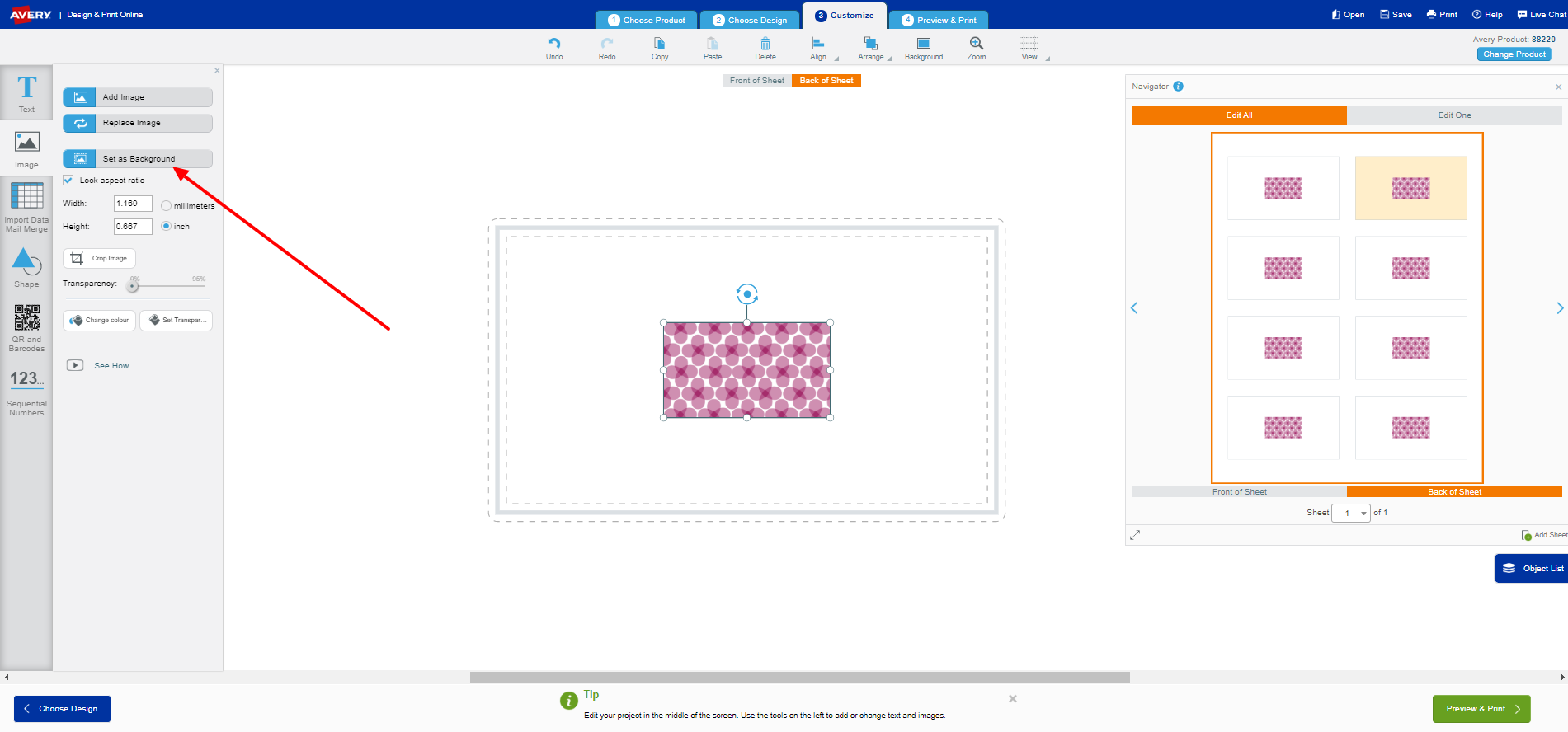Toggle Lock aspect ratio checkbox

[68, 180]
